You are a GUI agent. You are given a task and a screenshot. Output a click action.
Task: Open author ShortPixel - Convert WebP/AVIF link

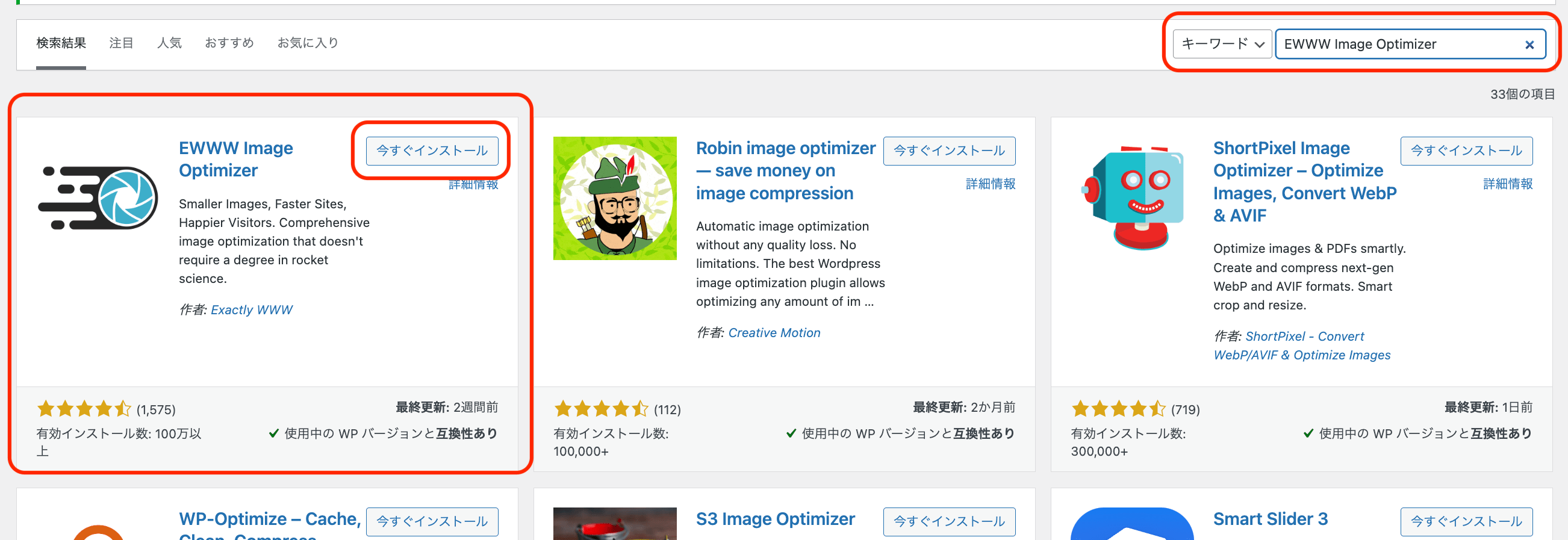tap(1302, 346)
